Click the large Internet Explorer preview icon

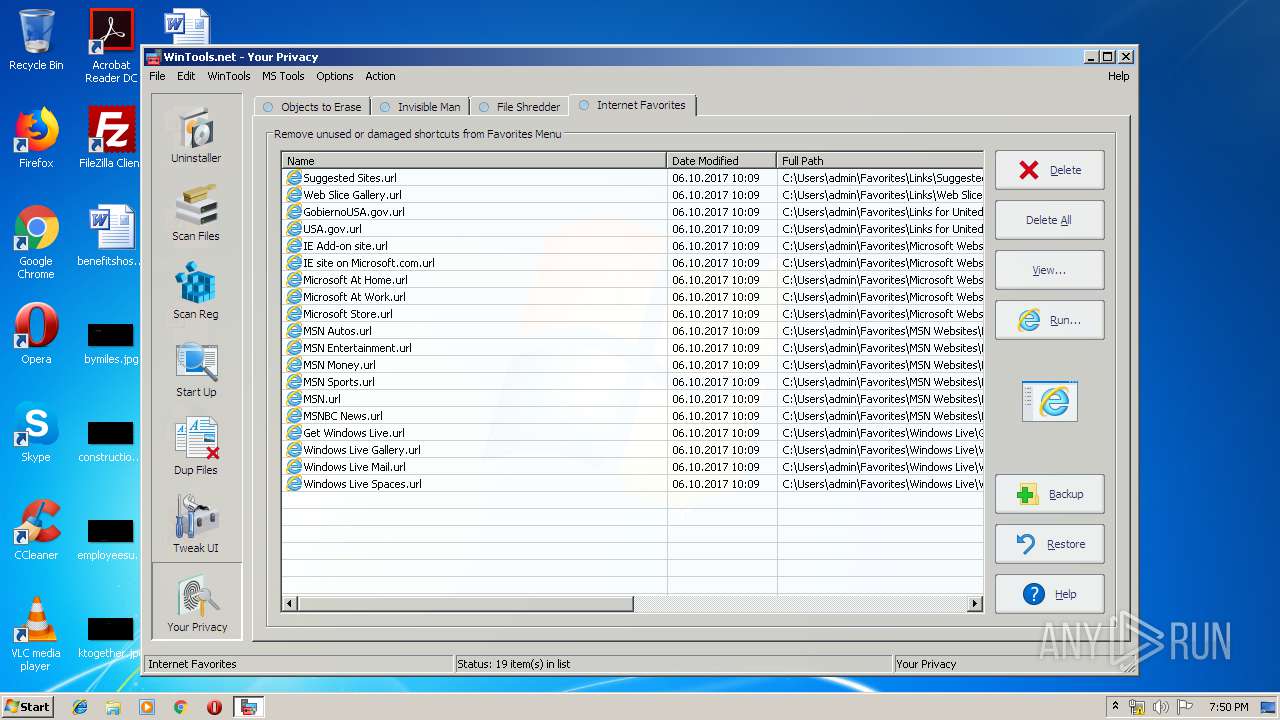1050,401
